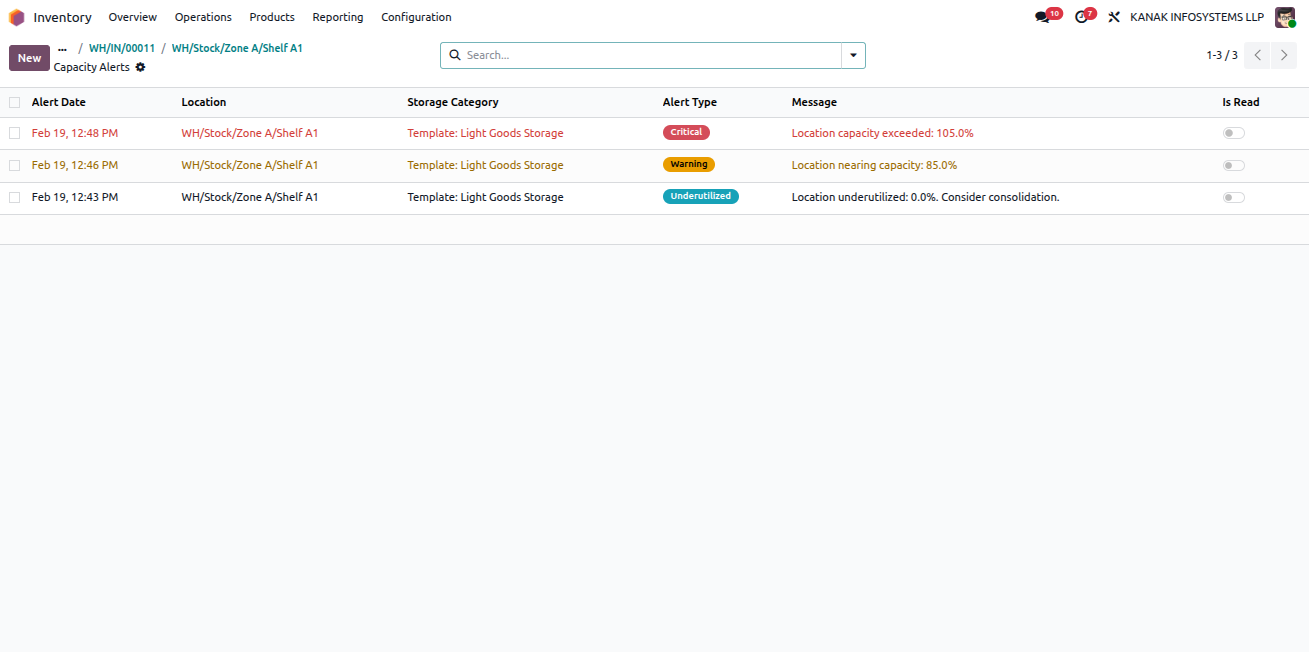Go to WH/Stock/Zone A/Shelf A1 breadcrumb

(237, 48)
